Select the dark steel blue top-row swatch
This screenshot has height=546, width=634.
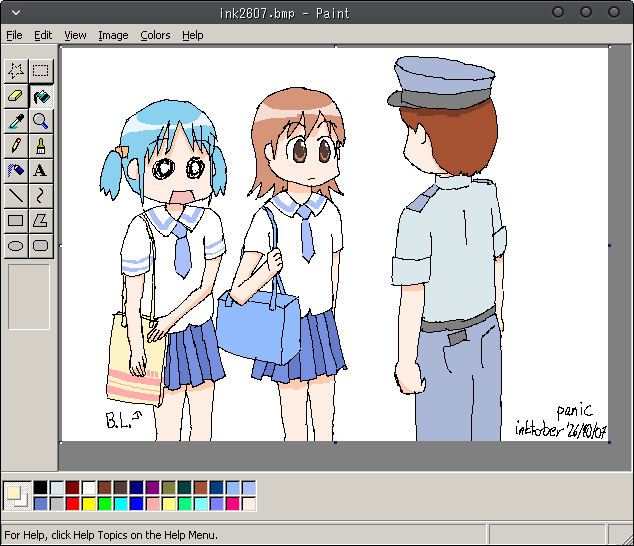click(x=217, y=487)
